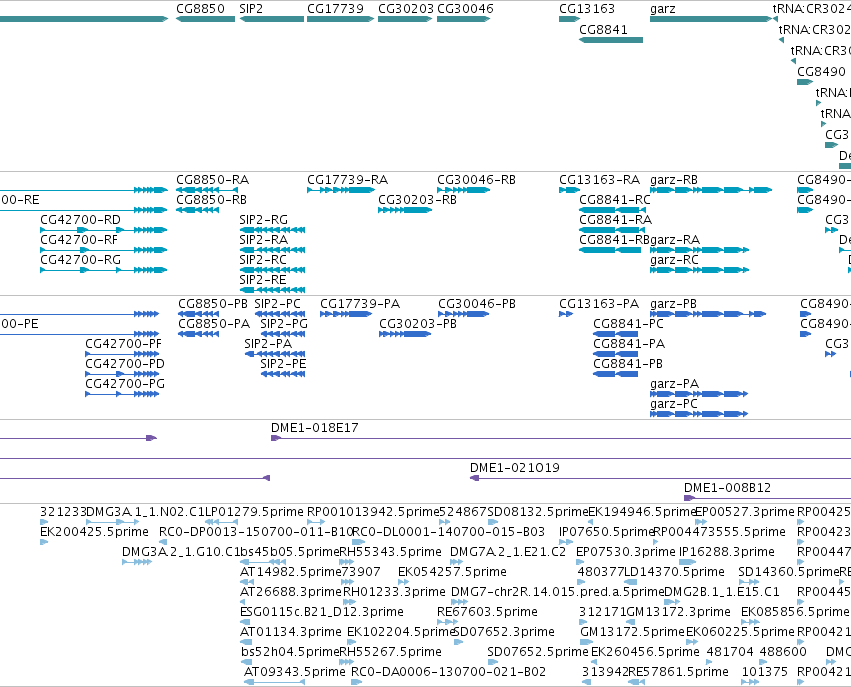This screenshot has height=687, width=851.
Task: Select the SIP2-RA transcript
Action: (x=272, y=250)
